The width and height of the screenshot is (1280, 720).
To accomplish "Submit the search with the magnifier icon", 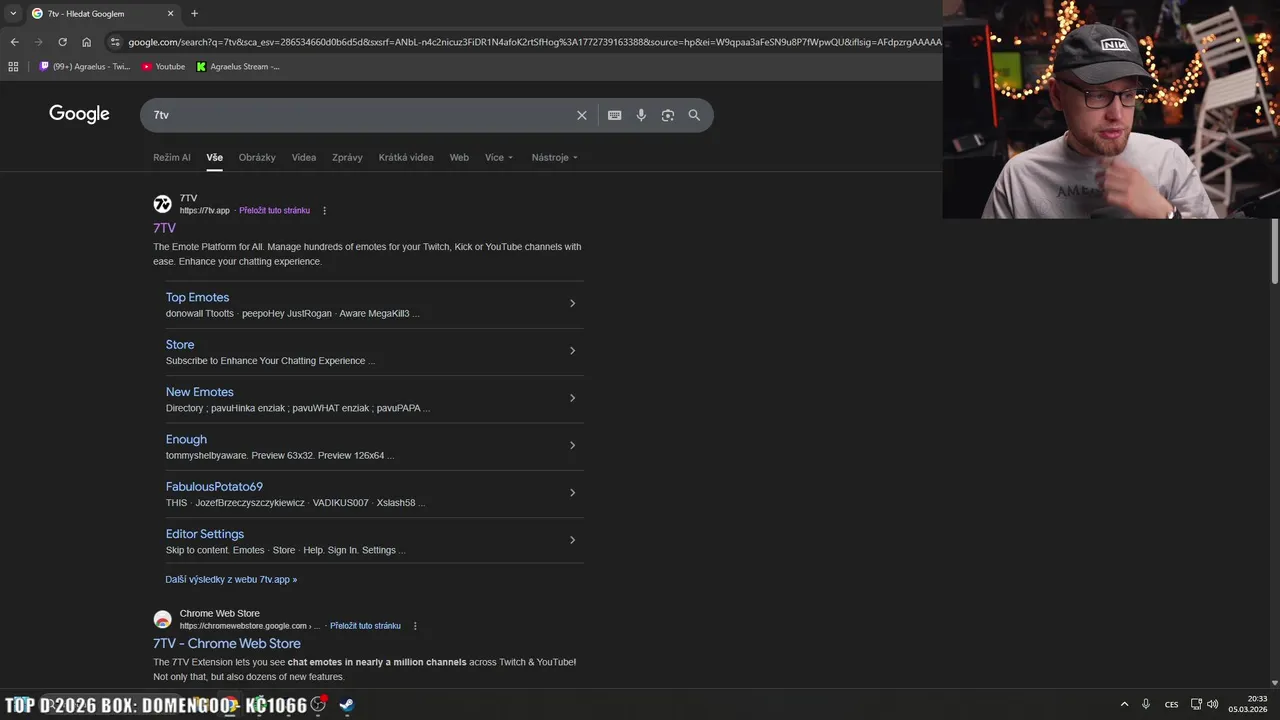I will 694,115.
